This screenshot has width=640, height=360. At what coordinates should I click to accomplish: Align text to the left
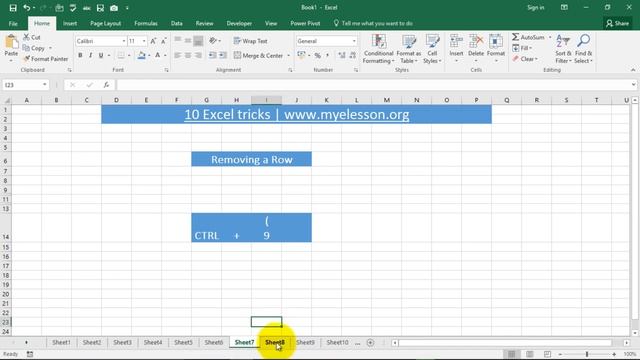point(178,56)
